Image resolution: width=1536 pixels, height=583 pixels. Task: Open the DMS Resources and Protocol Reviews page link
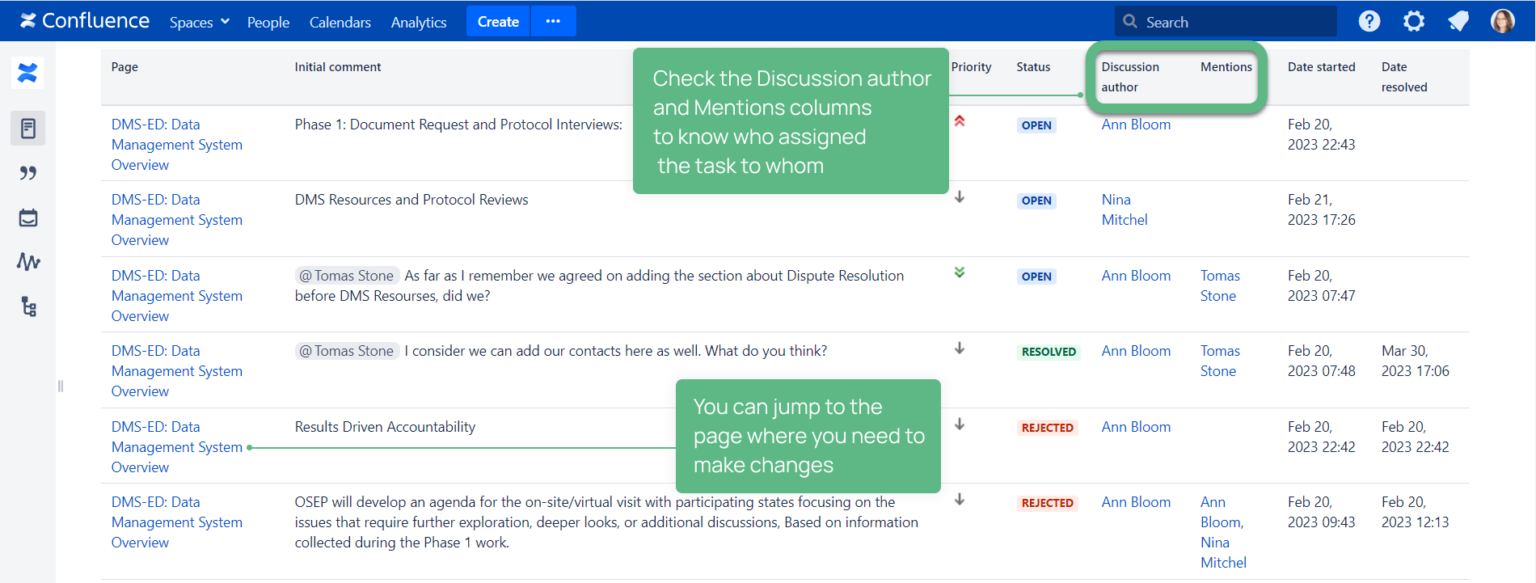click(x=411, y=199)
